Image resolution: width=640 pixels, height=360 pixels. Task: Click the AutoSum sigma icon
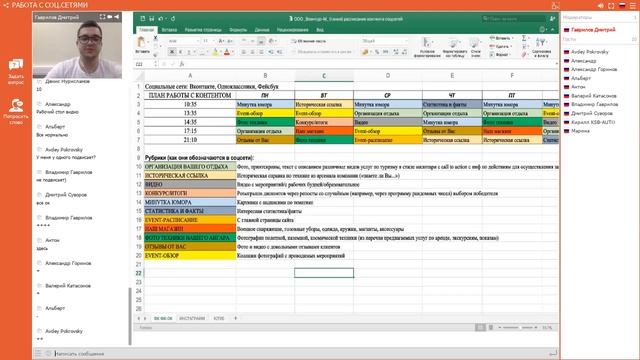524,38
